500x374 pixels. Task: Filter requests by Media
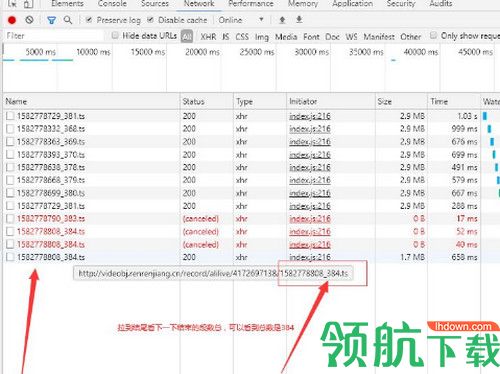click(286, 37)
